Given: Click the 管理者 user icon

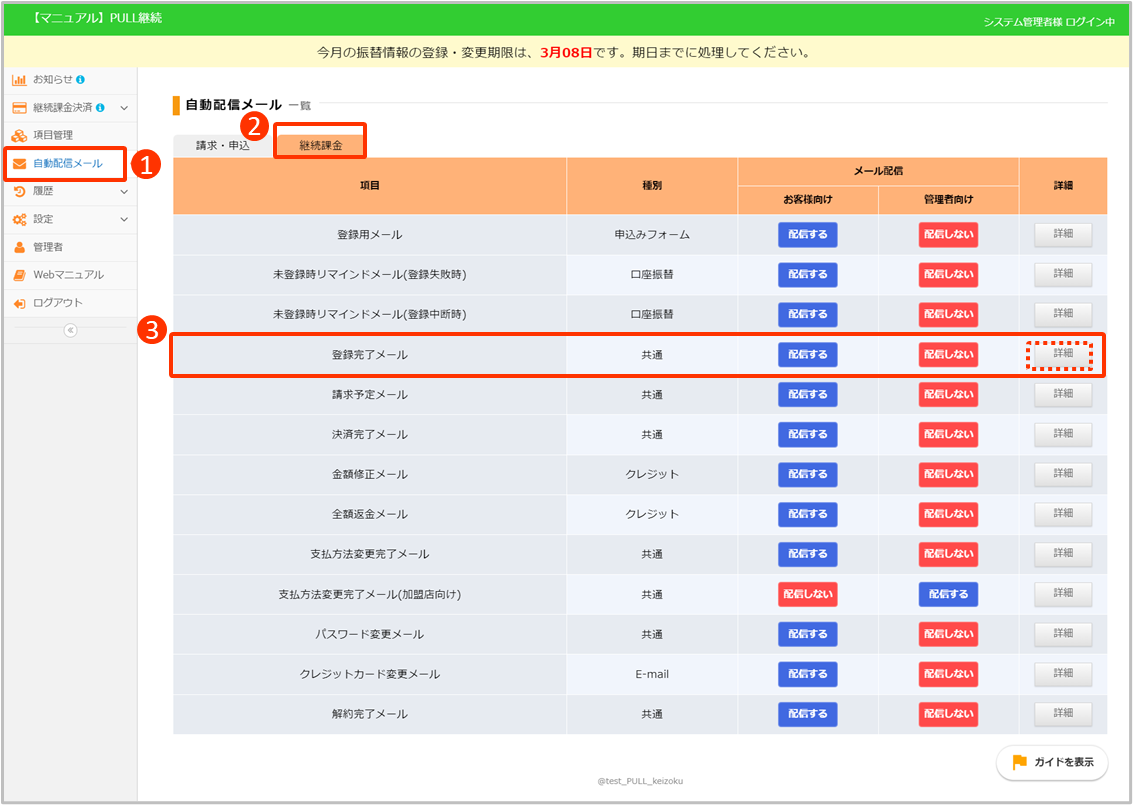Looking at the screenshot, I should (19, 247).
